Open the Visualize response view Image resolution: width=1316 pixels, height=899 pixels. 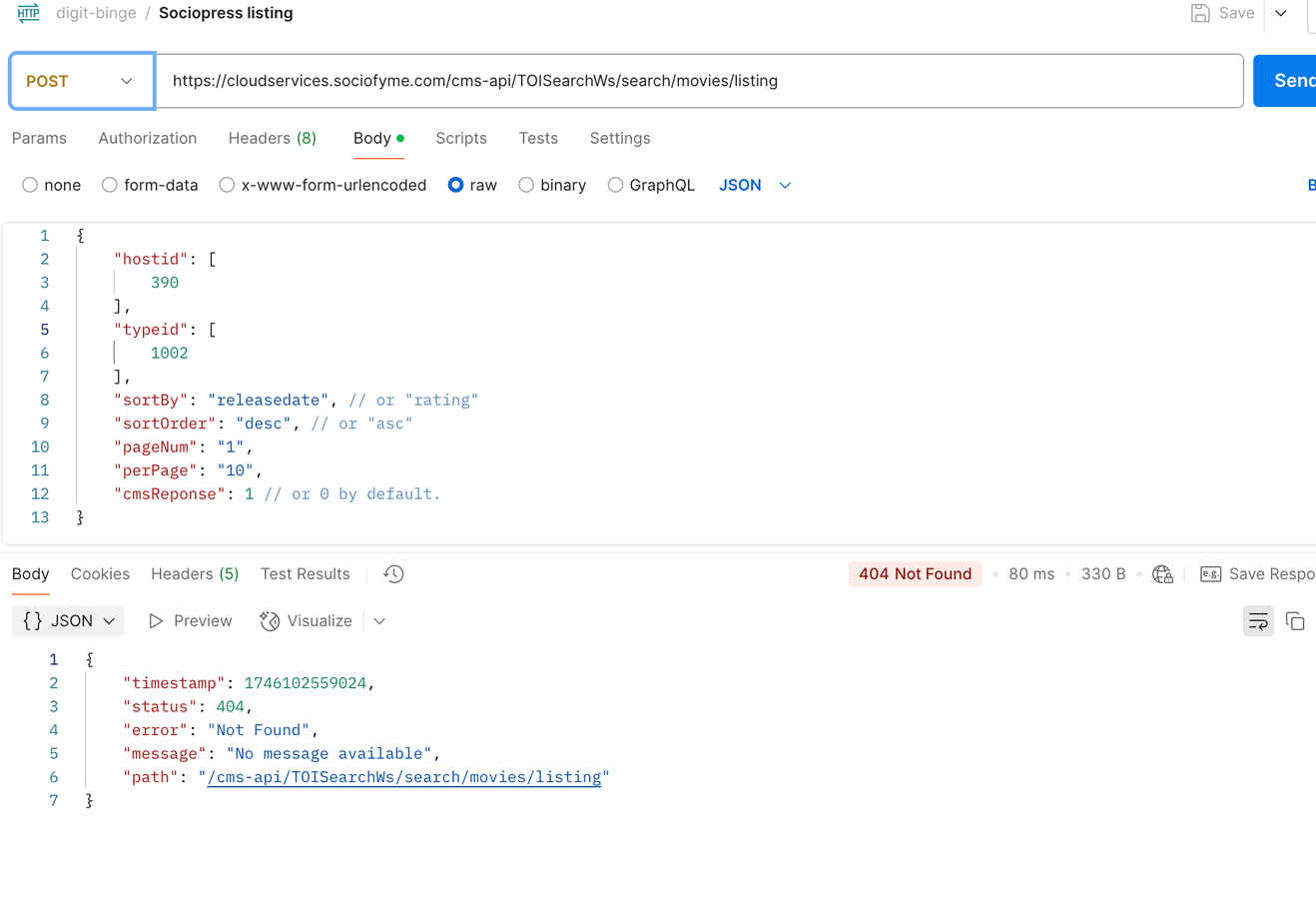pyautogui.click(x=306, y=621)
